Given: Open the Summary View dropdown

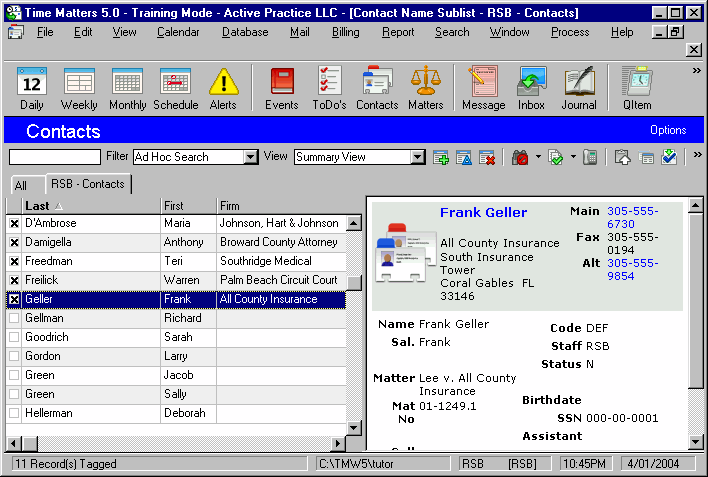Looking at the screenshot, I should click(418, 157).
